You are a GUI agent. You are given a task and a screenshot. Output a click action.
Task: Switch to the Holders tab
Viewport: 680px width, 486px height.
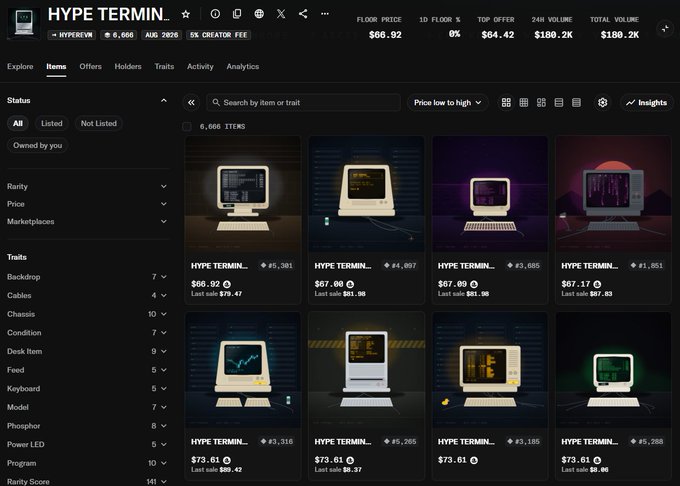pyautogui.click(x=128, y=66)
